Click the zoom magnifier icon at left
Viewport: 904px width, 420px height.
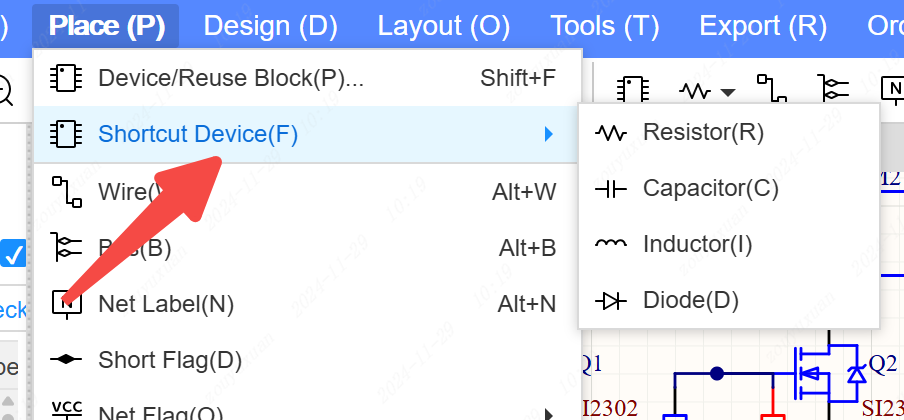tap(5, 91)
